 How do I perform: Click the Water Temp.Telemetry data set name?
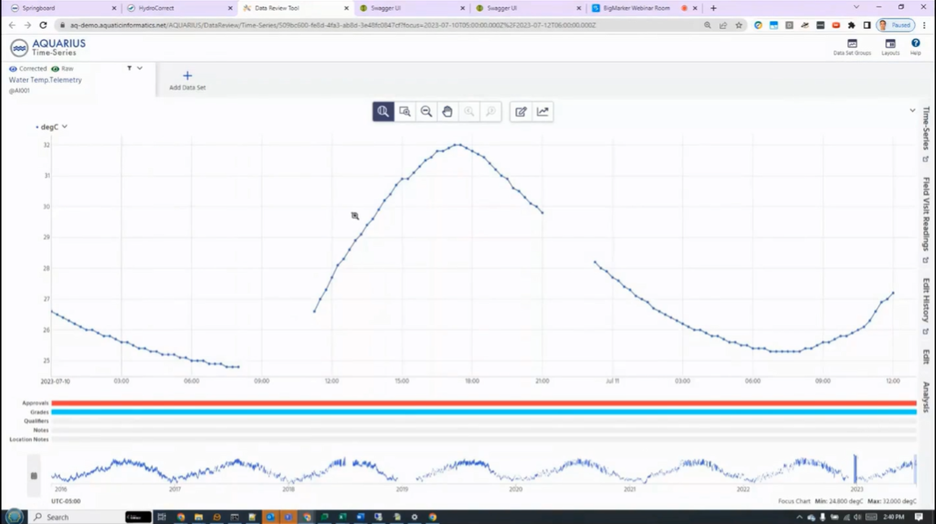click(45, 80)
